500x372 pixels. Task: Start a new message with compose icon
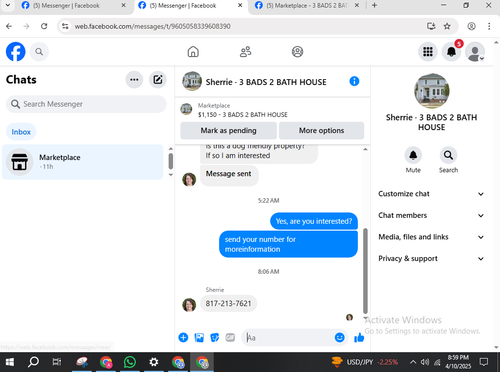[x=158, y=80]
